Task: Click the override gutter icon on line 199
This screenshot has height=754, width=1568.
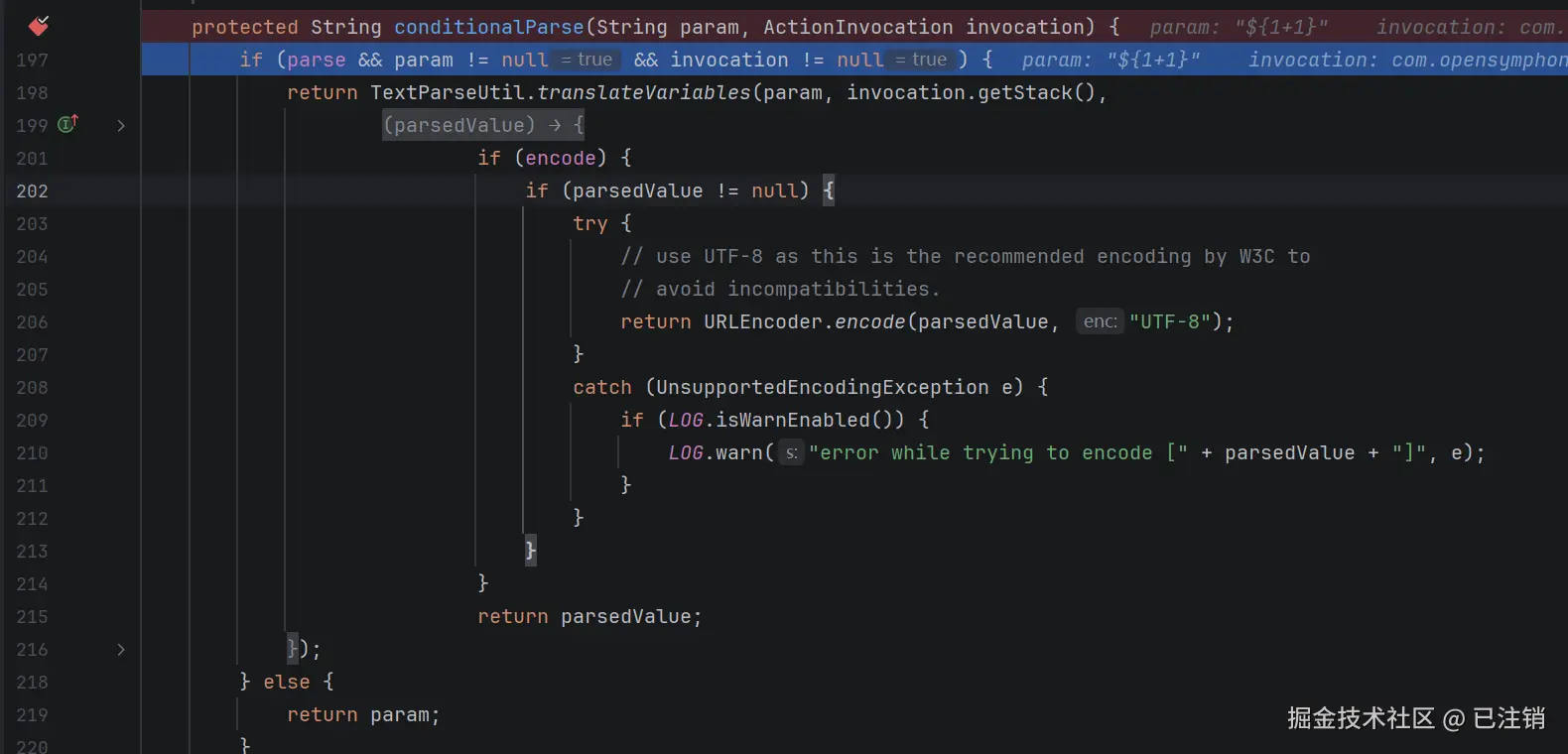Action: [x=67, y=124]
